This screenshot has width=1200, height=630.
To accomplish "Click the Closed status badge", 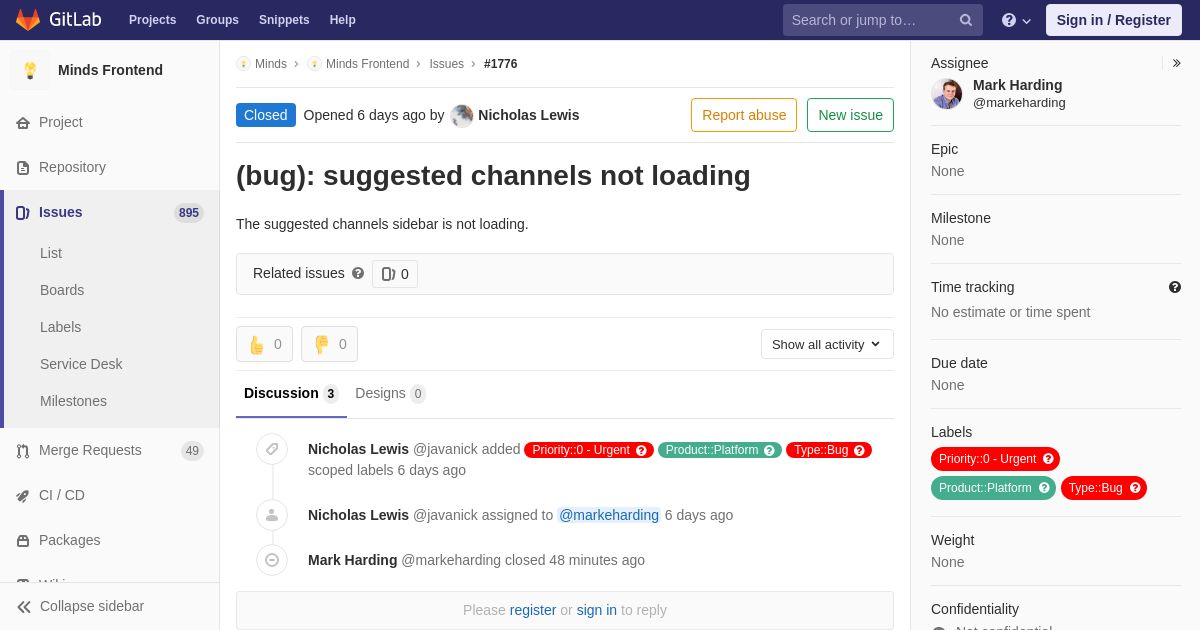I will (x=266, y=115).
